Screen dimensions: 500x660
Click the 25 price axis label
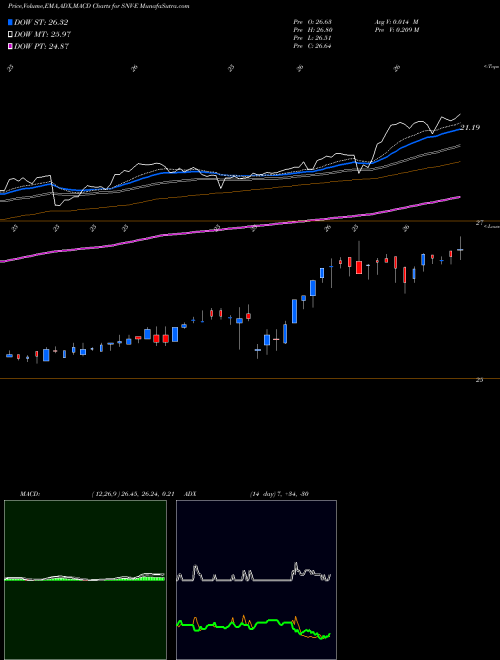(479, 380)
